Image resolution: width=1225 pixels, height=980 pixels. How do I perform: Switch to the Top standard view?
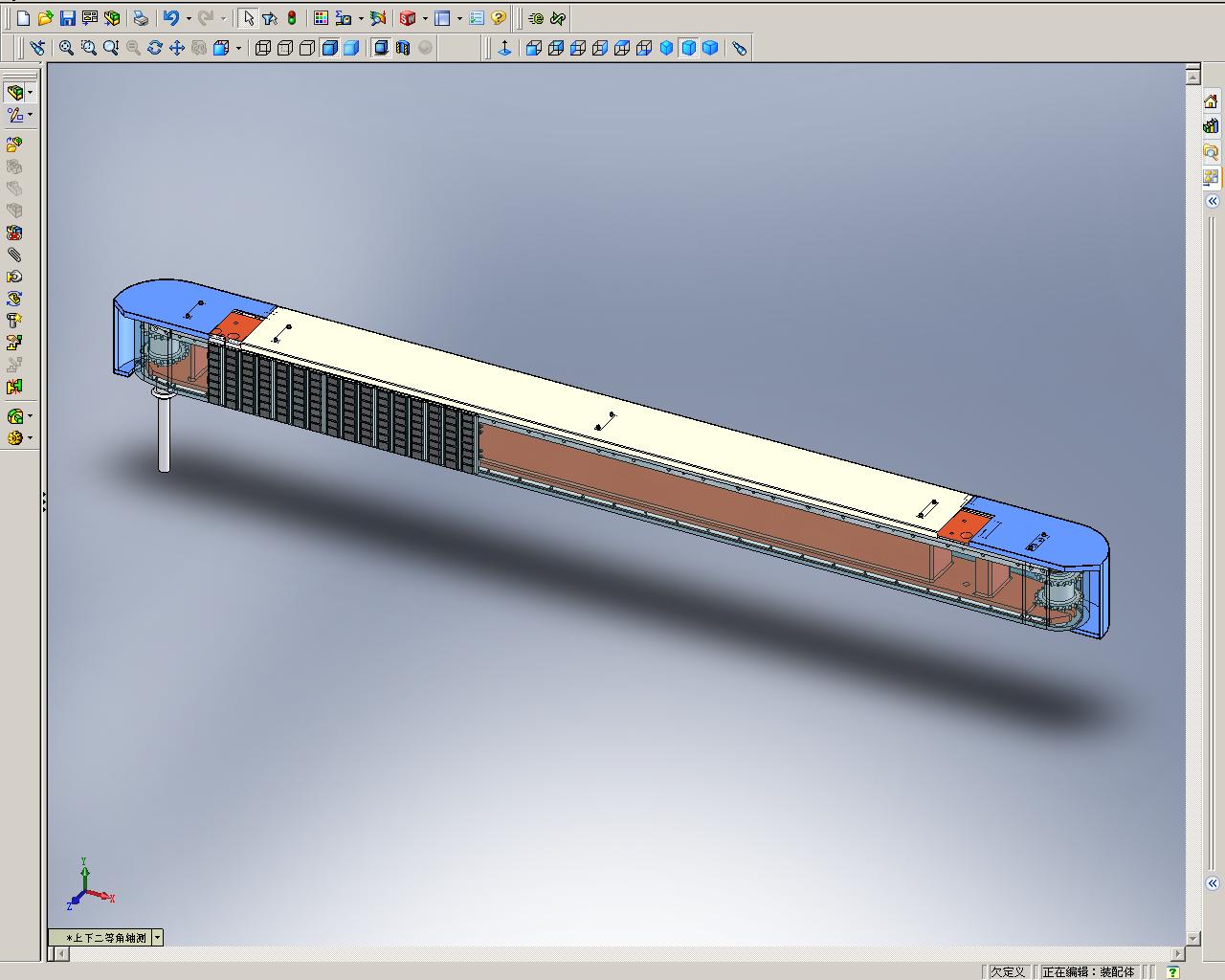622,48
